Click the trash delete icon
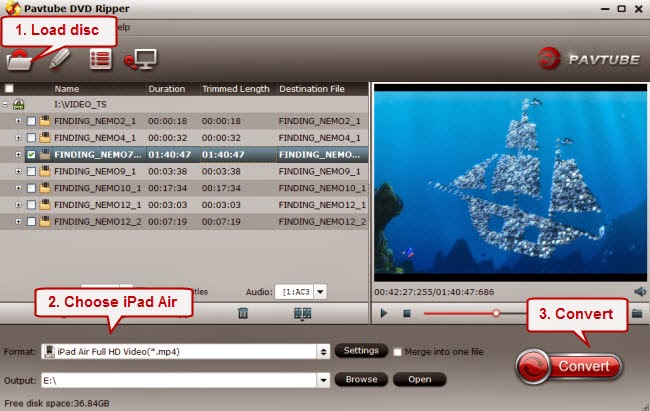The image size is (650, 411). (x=243, y=313)
